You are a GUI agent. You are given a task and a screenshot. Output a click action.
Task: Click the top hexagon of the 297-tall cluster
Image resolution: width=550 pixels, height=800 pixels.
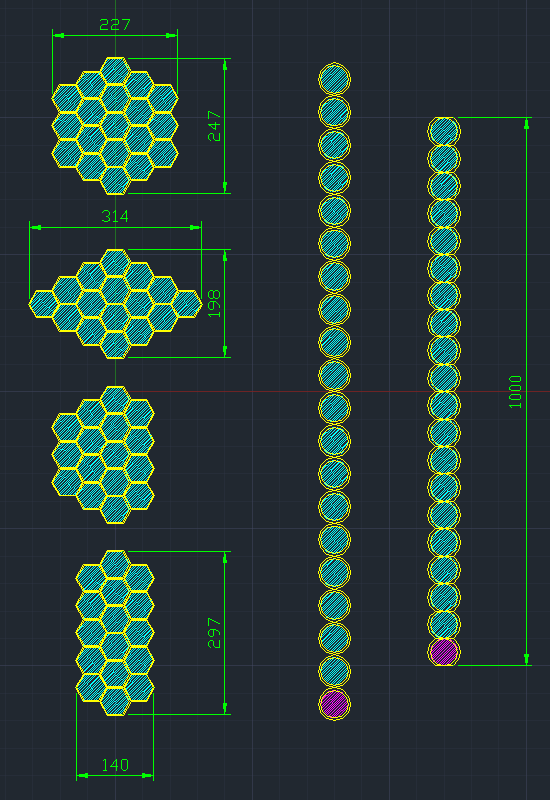tap(115, 564)
